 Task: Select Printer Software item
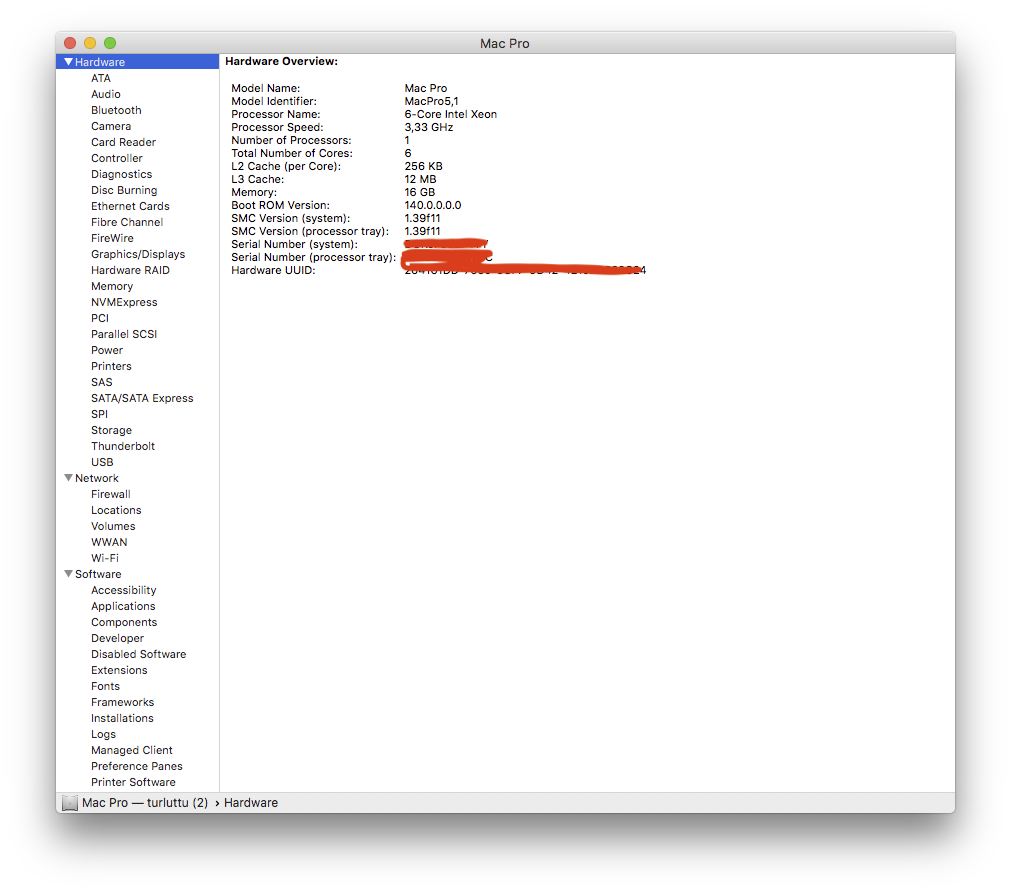[x=133, y=782]
